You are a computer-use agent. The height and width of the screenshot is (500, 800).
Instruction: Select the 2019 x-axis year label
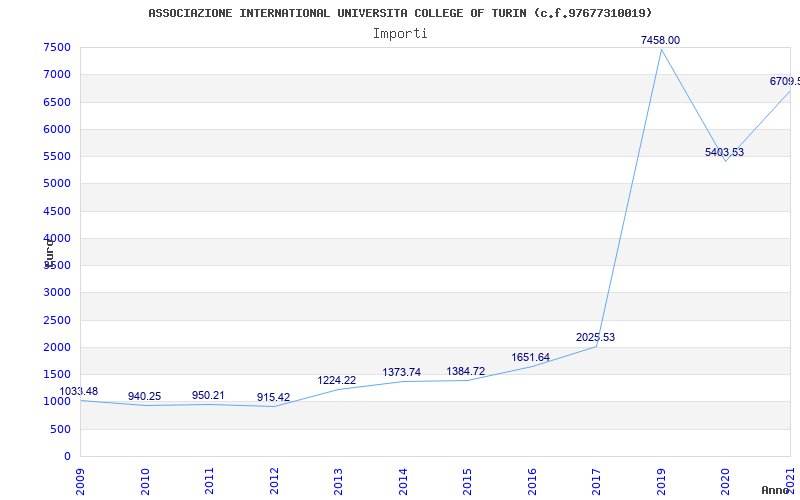click(661, 479)
